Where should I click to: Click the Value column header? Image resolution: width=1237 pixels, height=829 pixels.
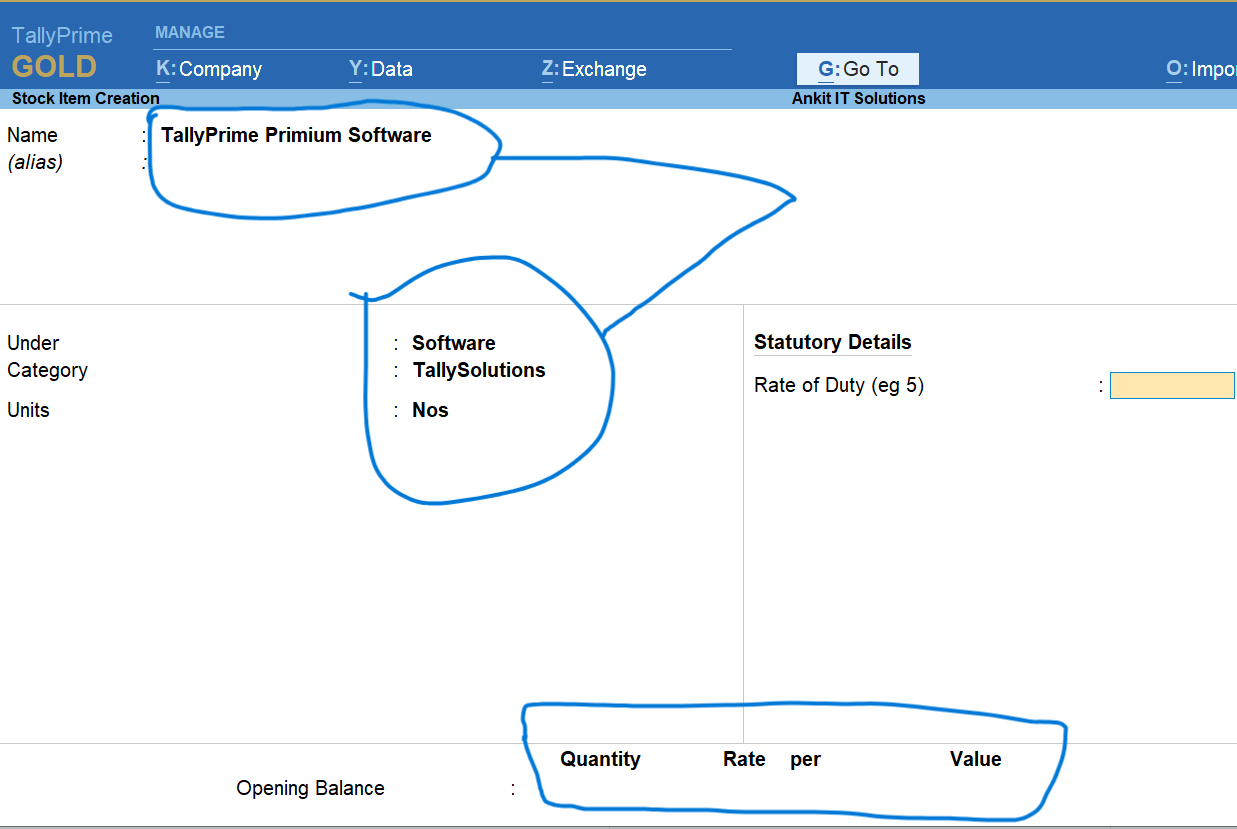tap(976, 759)
